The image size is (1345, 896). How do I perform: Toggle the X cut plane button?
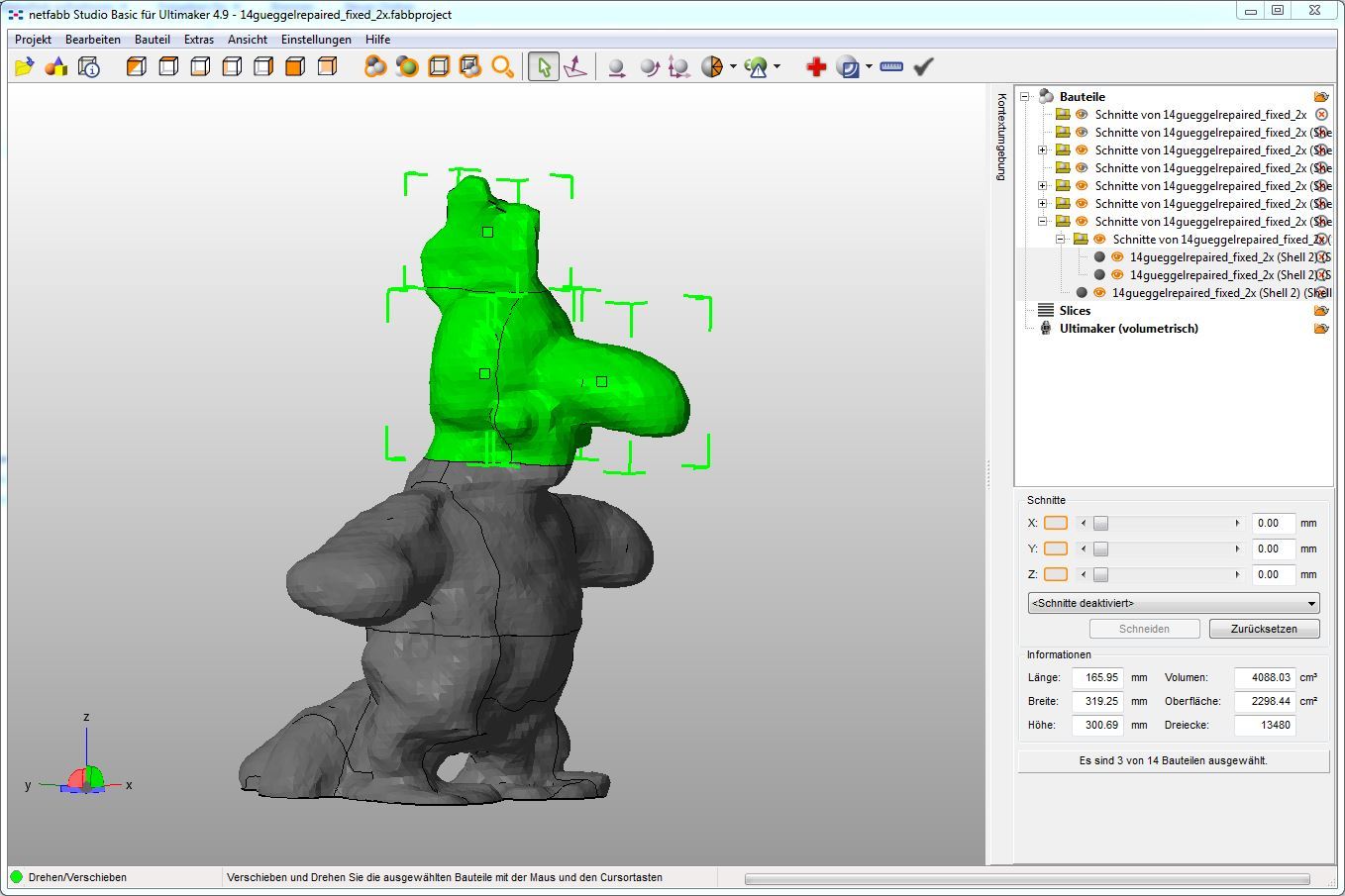click(x=1056, y=523)
